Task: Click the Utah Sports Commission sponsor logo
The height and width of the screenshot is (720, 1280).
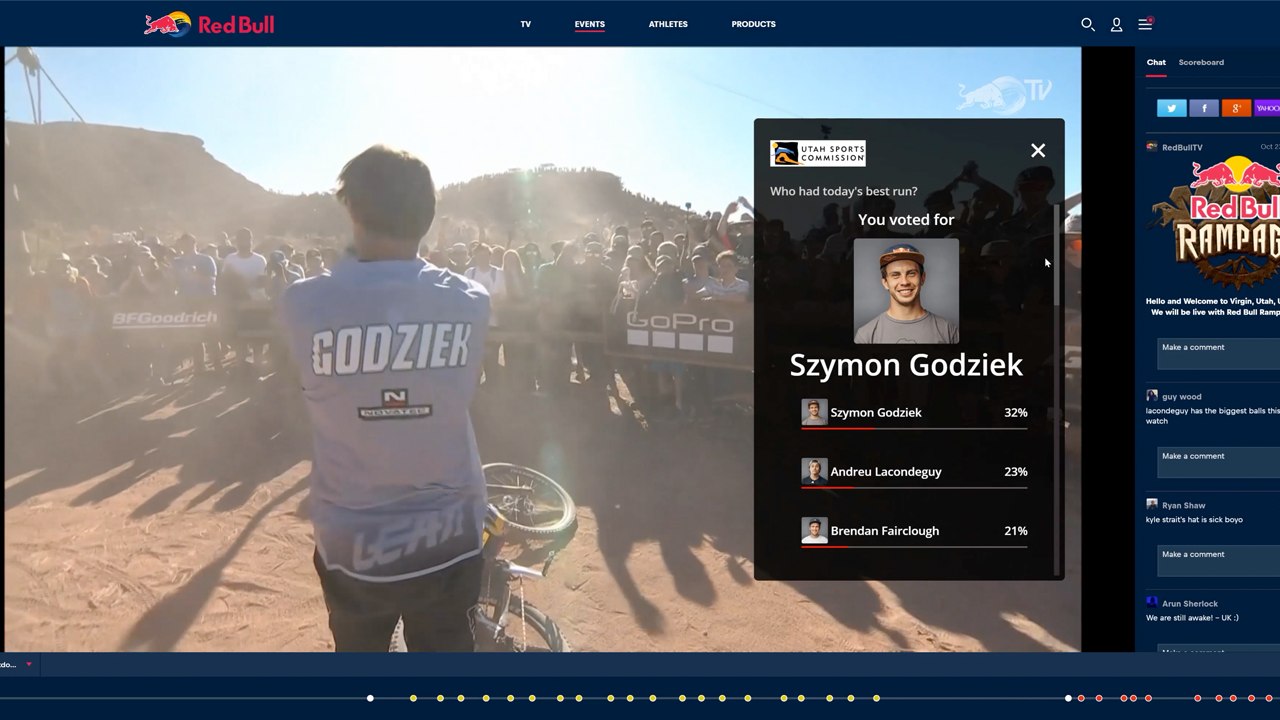Action: pos(818,153)
